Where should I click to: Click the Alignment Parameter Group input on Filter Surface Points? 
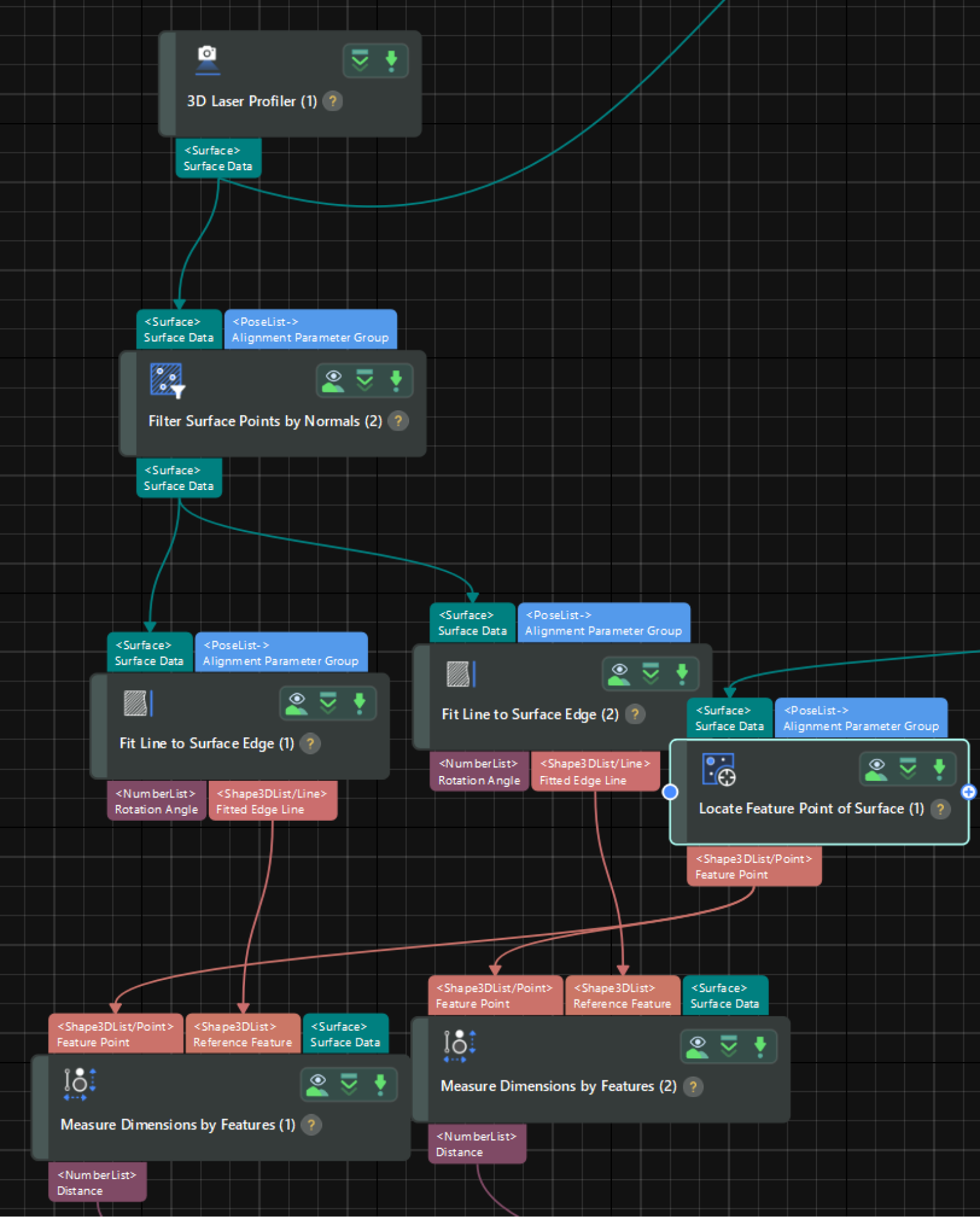tap(310, 330)
